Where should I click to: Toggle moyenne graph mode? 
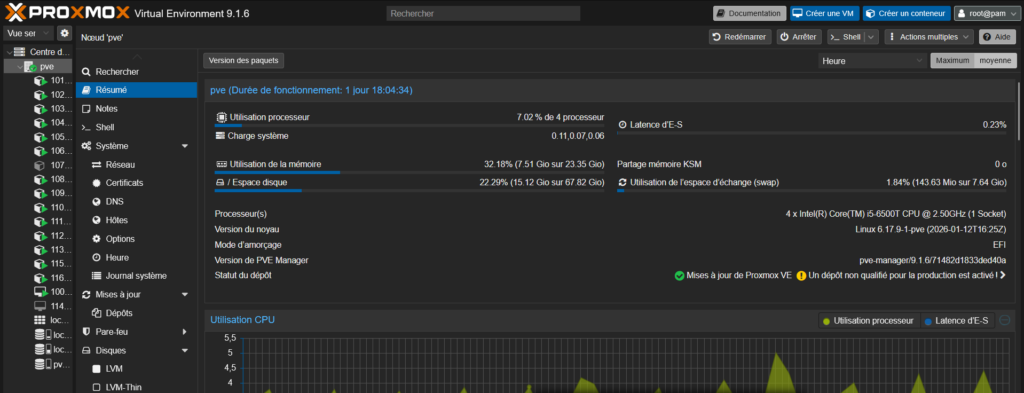(995, 61)
